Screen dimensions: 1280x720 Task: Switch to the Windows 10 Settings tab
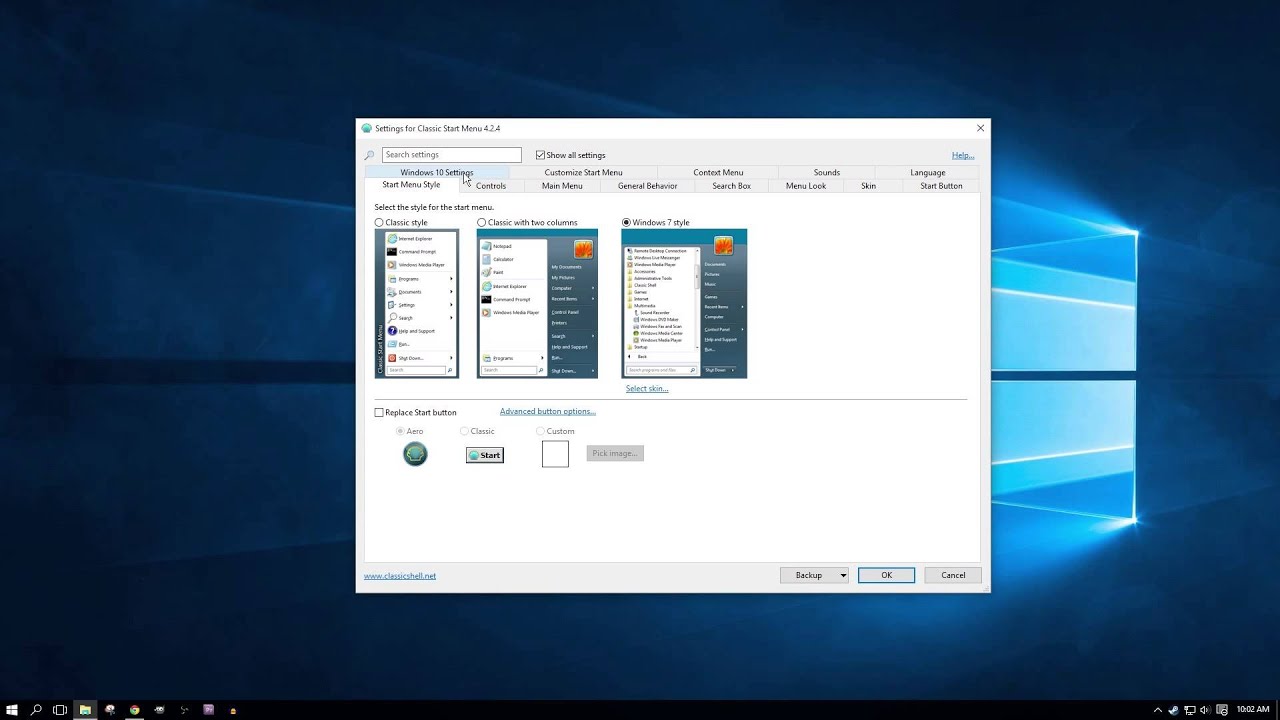(x=437, y=172)
